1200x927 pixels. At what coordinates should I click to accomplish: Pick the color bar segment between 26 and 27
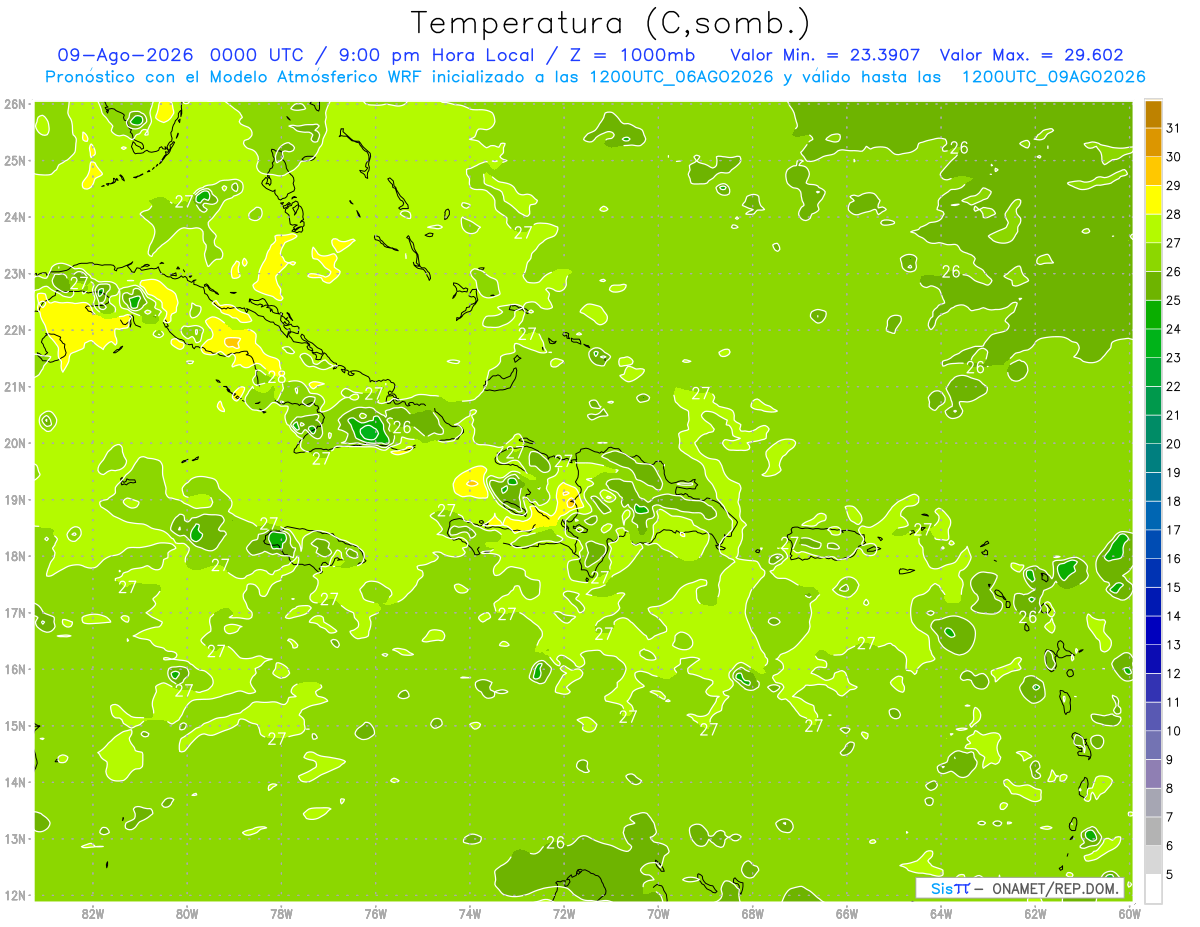(1153, 257)
